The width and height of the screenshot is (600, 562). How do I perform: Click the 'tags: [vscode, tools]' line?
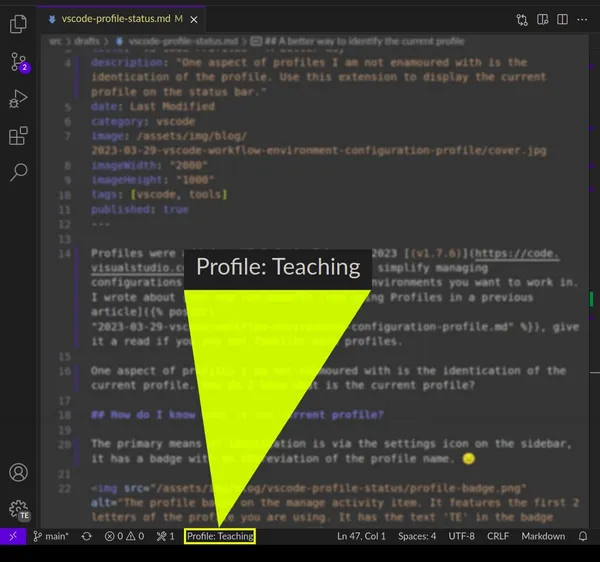point(159,195)
